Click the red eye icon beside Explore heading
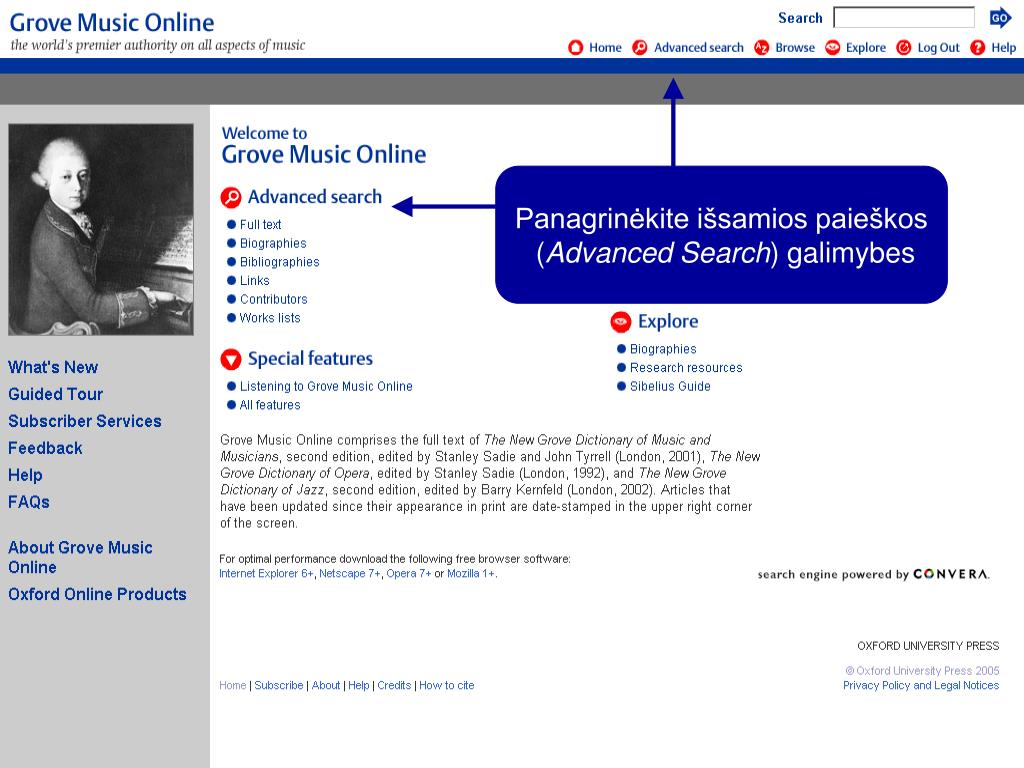The width and height of the screenshot is (1024, 768). click(620, 321)
